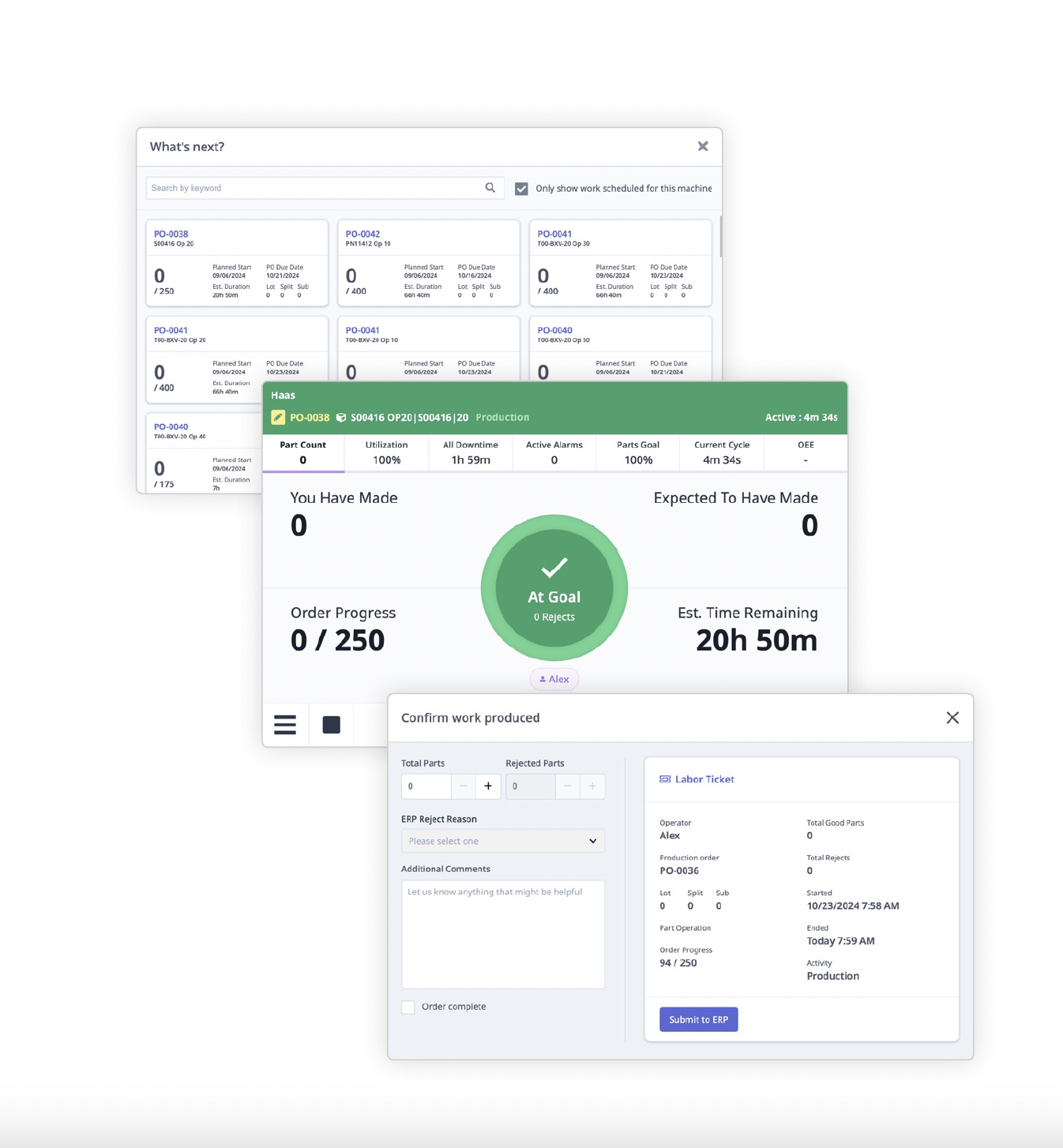Open the hamburger menu icon
1063x1148 pixels.
point(285,725)
